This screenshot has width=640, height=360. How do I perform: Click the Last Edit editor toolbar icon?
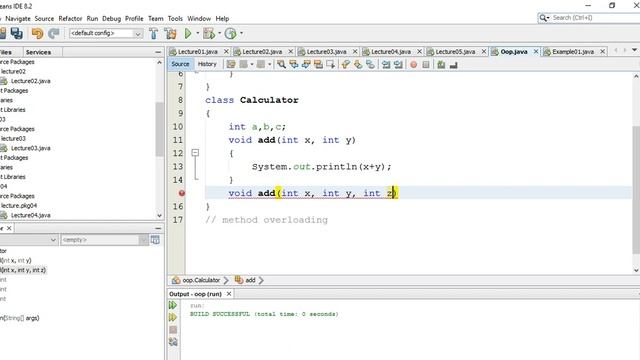tap(231, 64)
